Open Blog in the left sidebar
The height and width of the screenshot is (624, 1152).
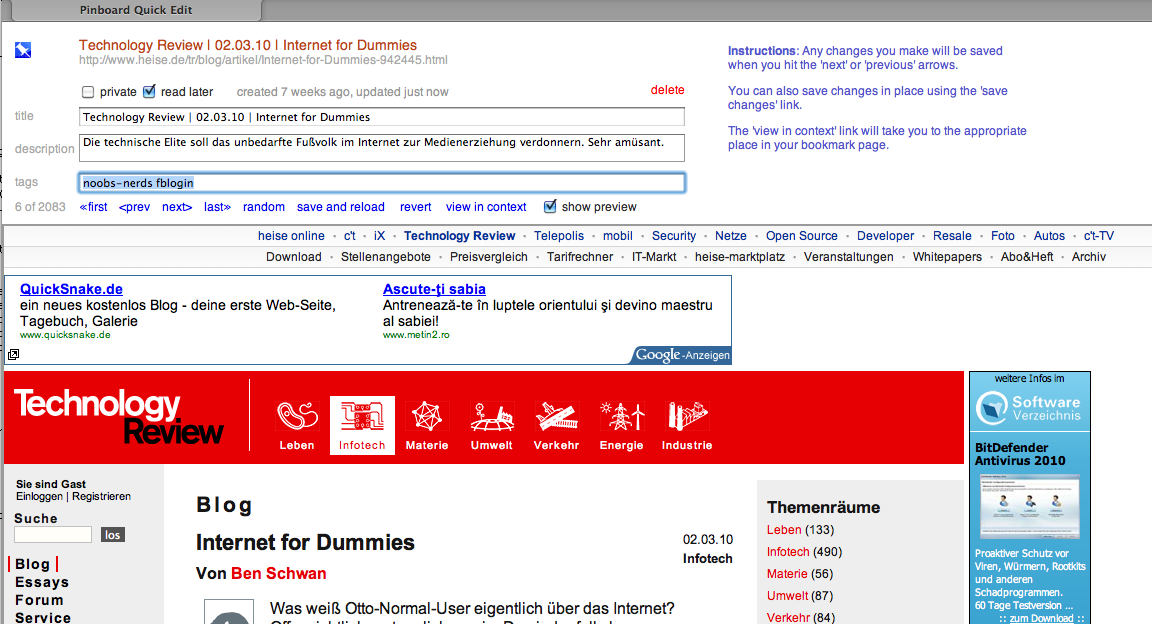[32, 564]
